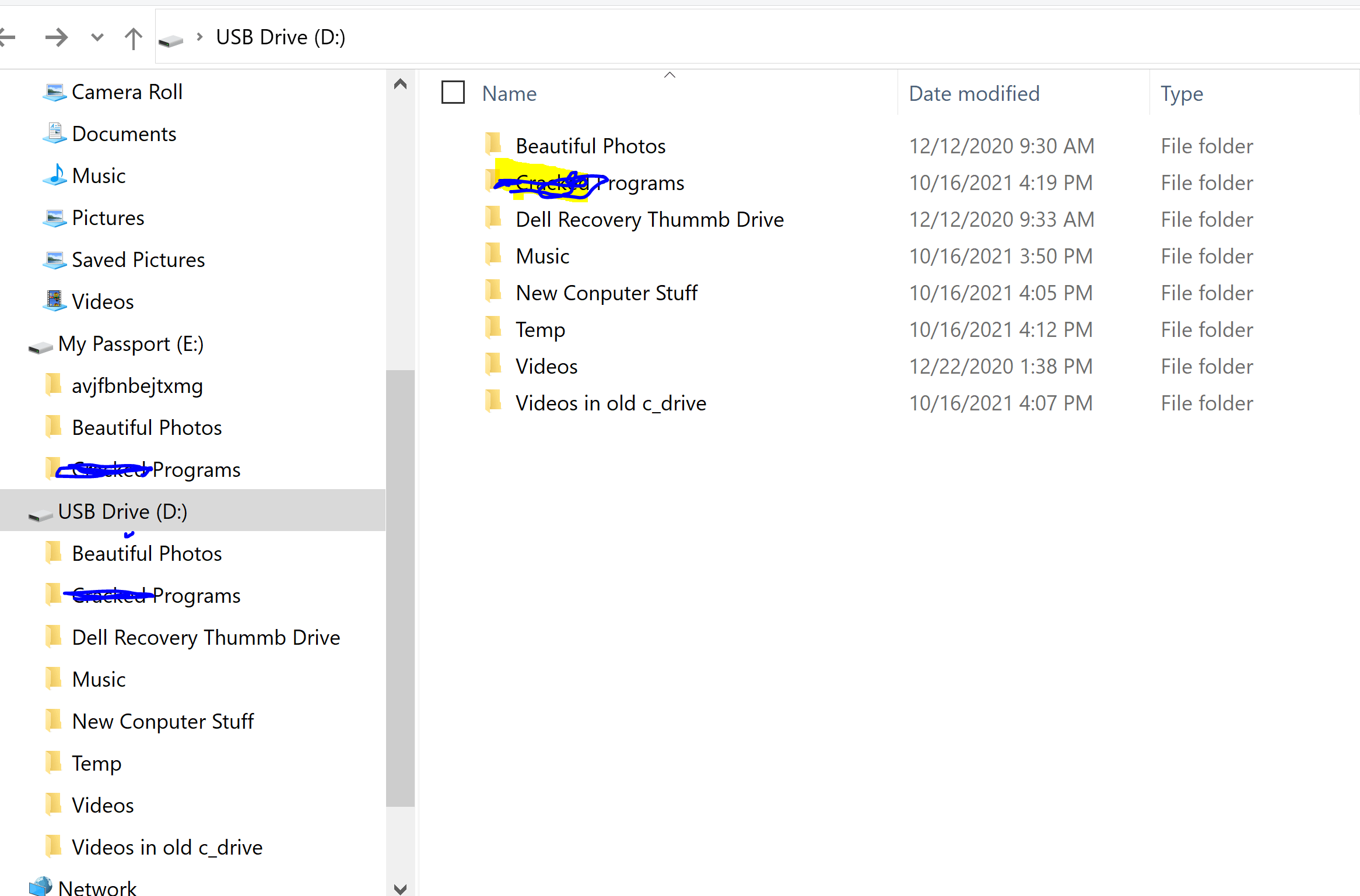Toggle the select all items checkbox
The height and width of the screenshot is (896, 1360).
coord(453,93)
